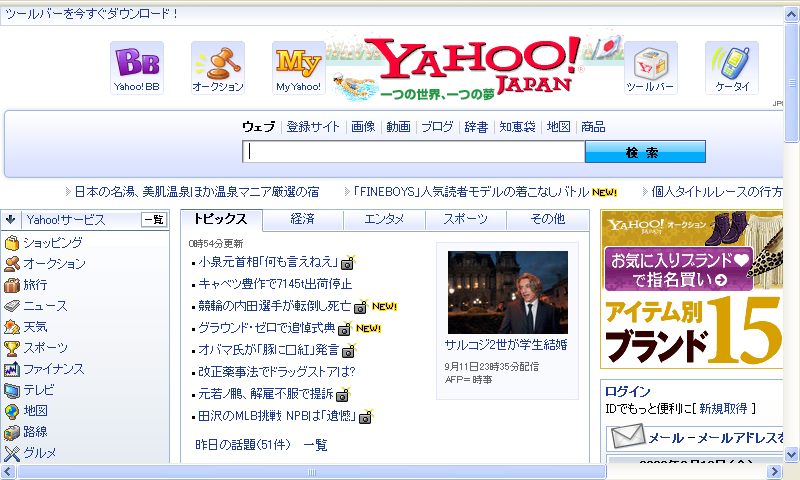Open the My Yahoo! icon
Viewport: 800px width, 480px height.
click(x=298, y=68)
